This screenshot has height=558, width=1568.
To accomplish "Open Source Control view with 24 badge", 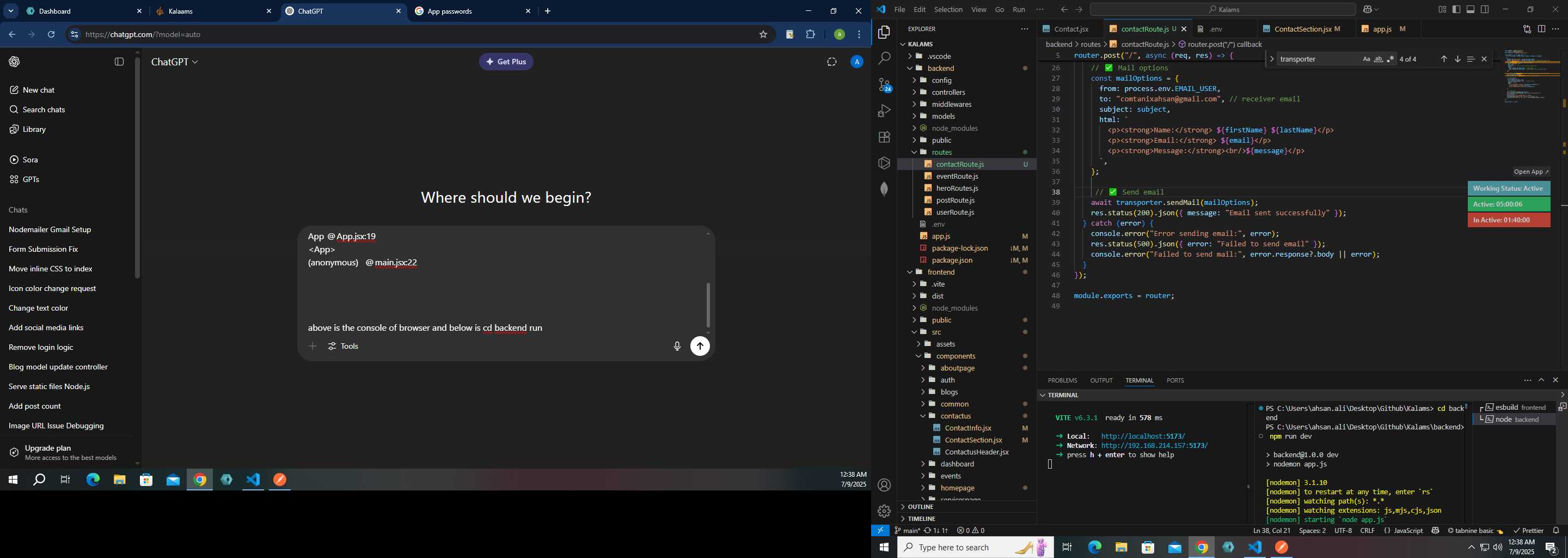I will pyautogui.click(x=884, y=86).
